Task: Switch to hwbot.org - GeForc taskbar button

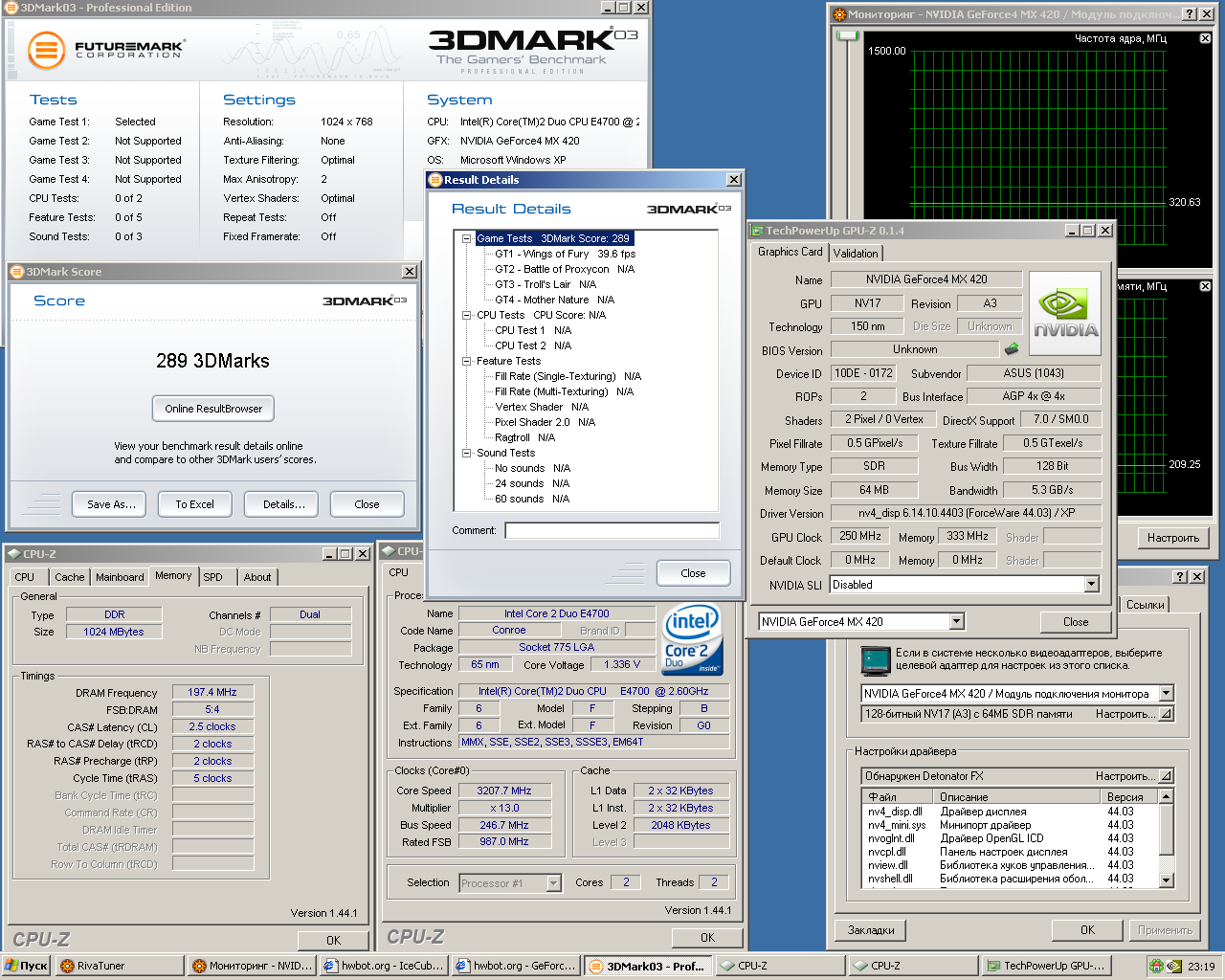Action: pos(516,966)
